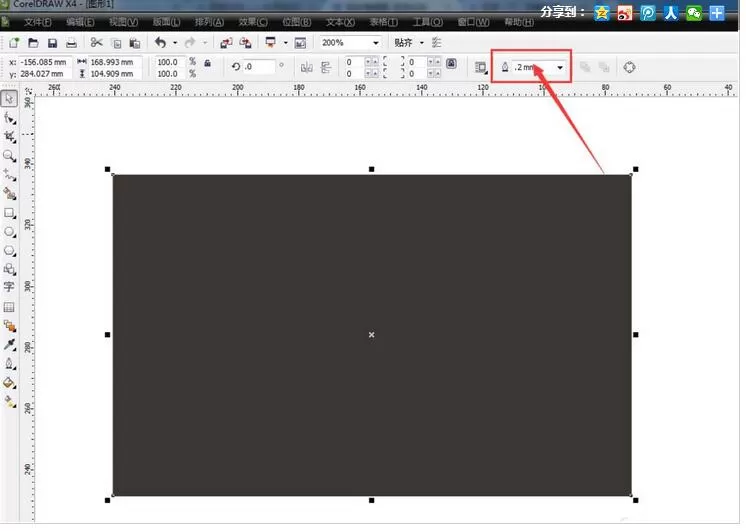The width and height of the screenshot is (746, 531).
Task: Click the dark rectangle center marker
Action: pos(372,335)
